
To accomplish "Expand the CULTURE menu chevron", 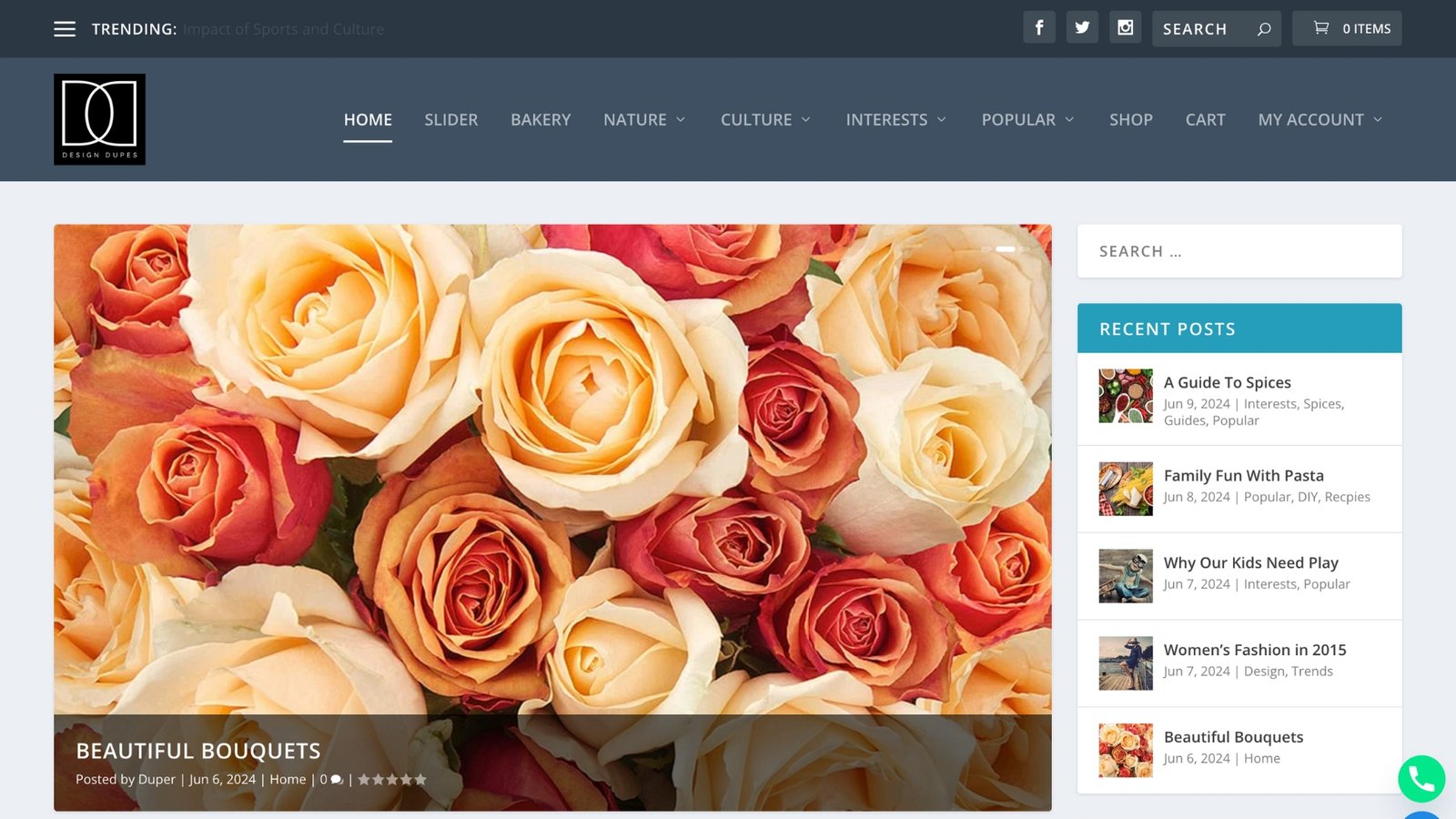I will coord(804,119).
